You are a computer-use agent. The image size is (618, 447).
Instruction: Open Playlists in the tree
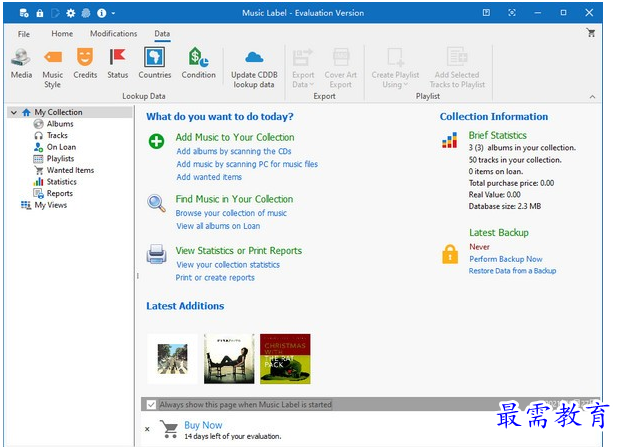click(60, 158)
